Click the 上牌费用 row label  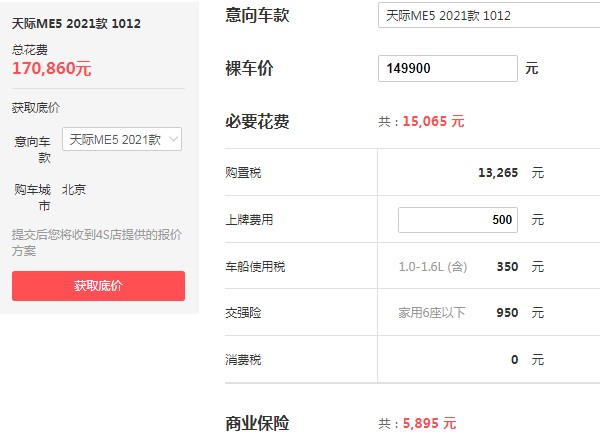pyautogui.click(x=249, y=220)
